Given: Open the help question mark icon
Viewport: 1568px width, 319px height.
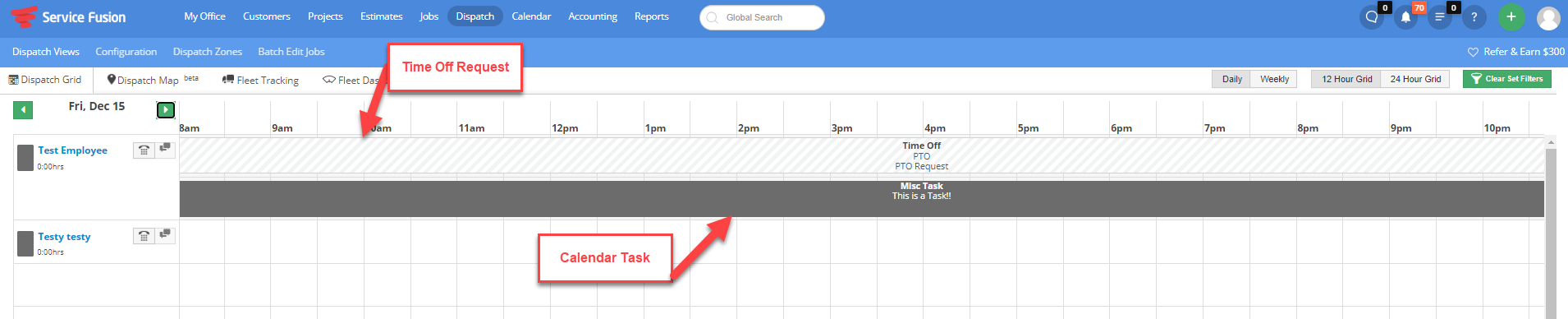Looking at the screenshot, I should (x=1474, y=17).
